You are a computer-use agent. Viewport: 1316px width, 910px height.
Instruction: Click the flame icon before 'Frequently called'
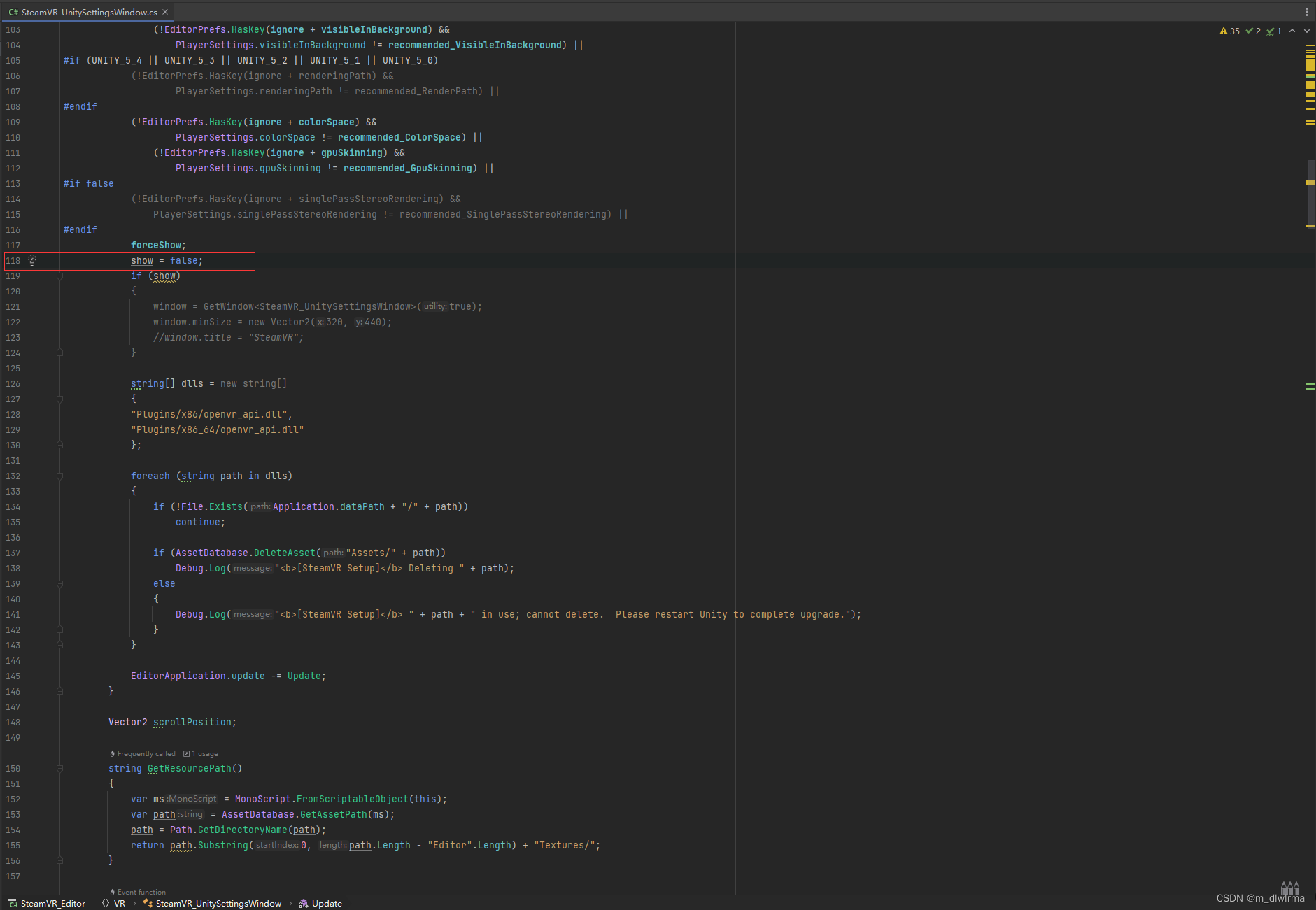112,753
